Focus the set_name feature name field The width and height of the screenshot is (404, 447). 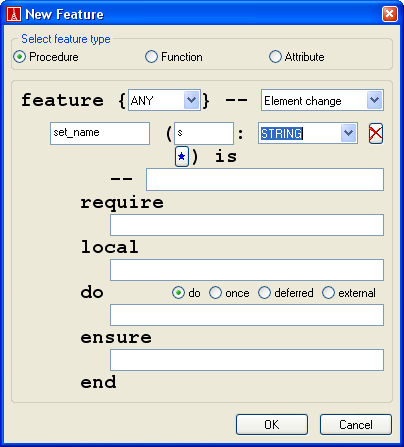tap(100, 133)
